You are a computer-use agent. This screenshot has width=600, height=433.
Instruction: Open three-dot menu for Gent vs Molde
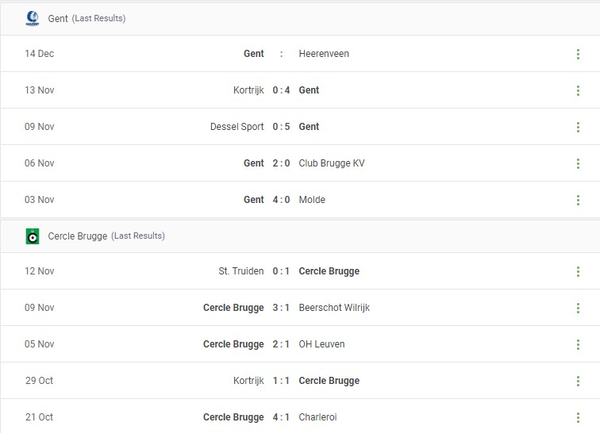[578, 200]
